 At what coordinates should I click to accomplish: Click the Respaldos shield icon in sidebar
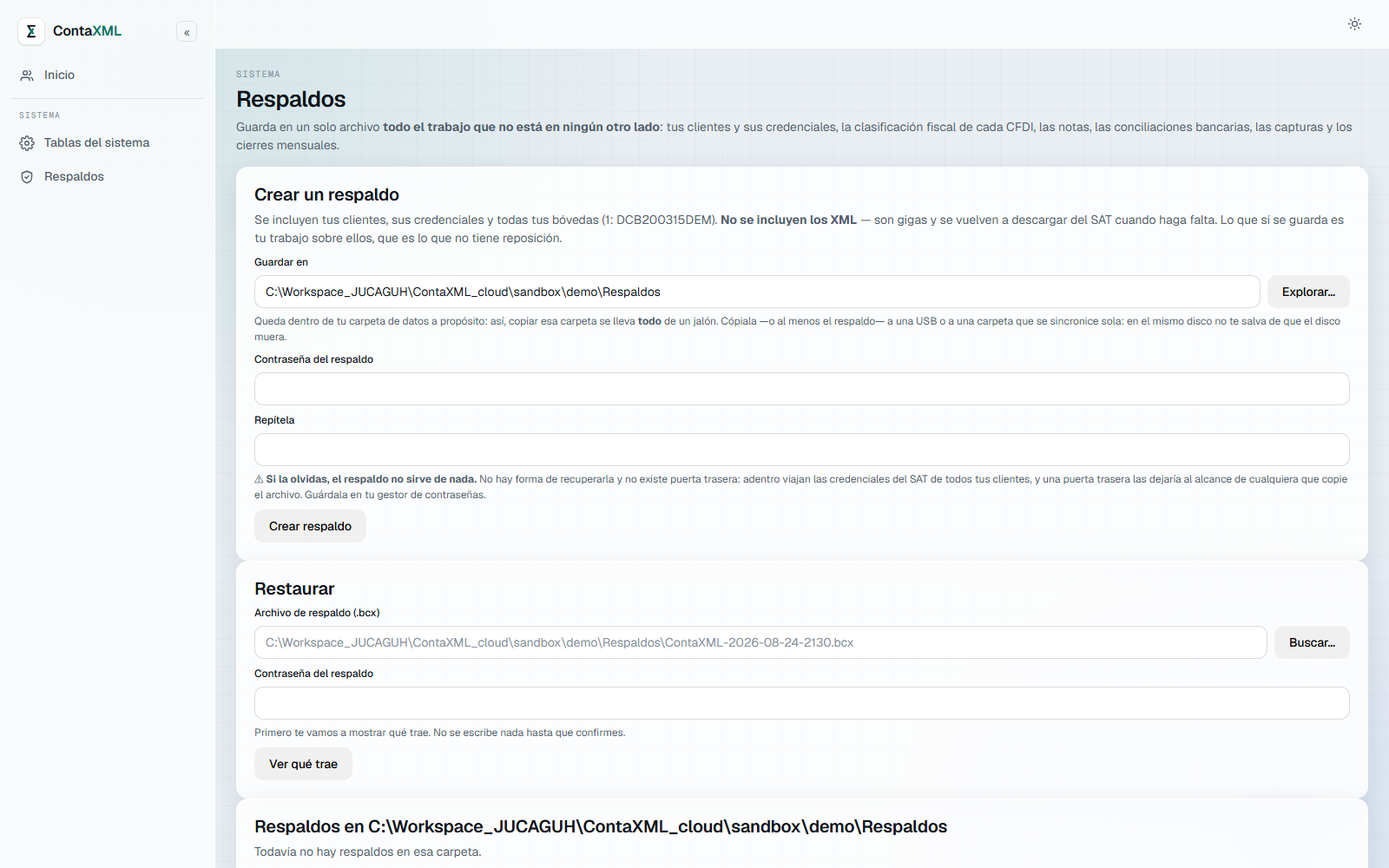[x=27, y=177]
